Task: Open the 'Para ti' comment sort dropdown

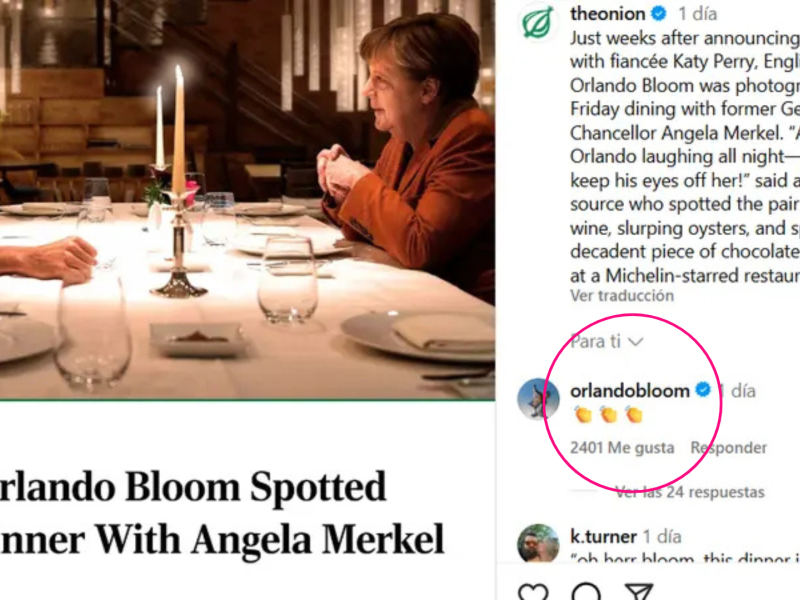Action: pyautogui.click(x=606, y=342)
